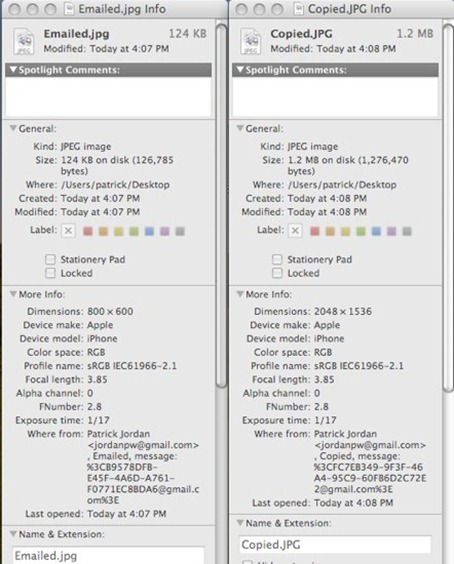
Task: Click the scrollbar thumb of Copied.JPG Info
Action: 449,207
